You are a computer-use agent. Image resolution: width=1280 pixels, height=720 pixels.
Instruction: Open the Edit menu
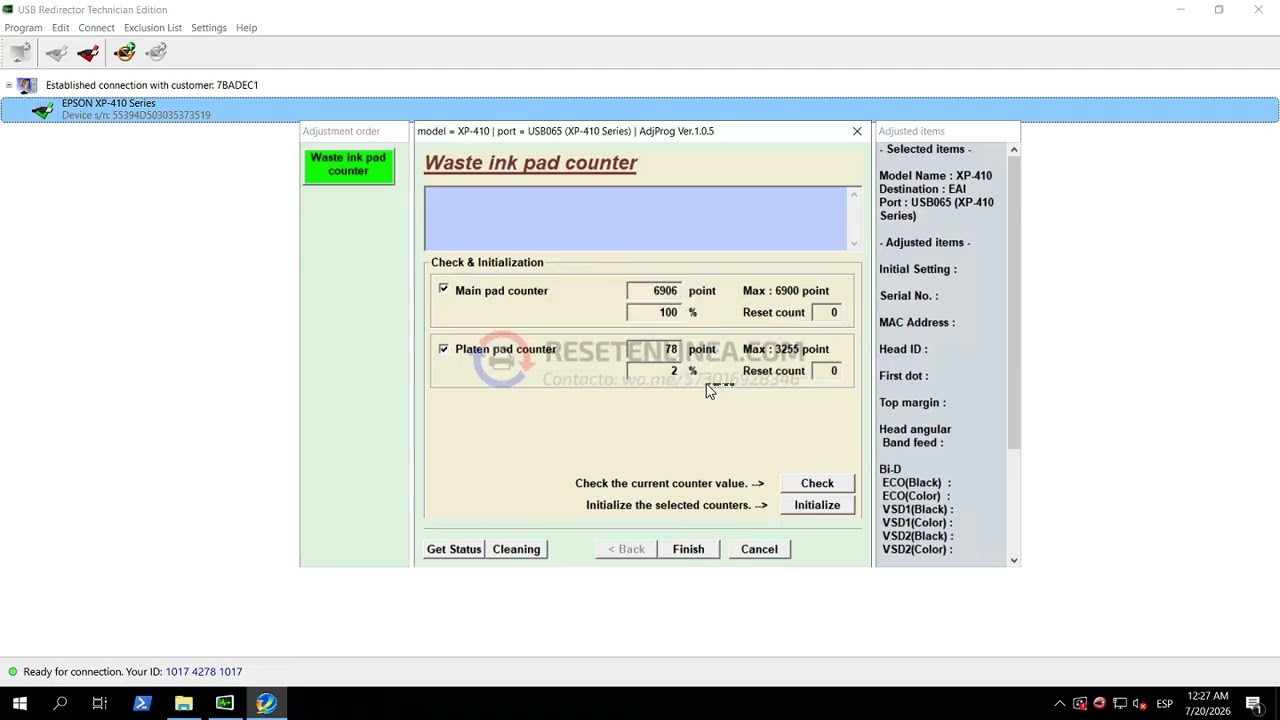coord(60,28)
